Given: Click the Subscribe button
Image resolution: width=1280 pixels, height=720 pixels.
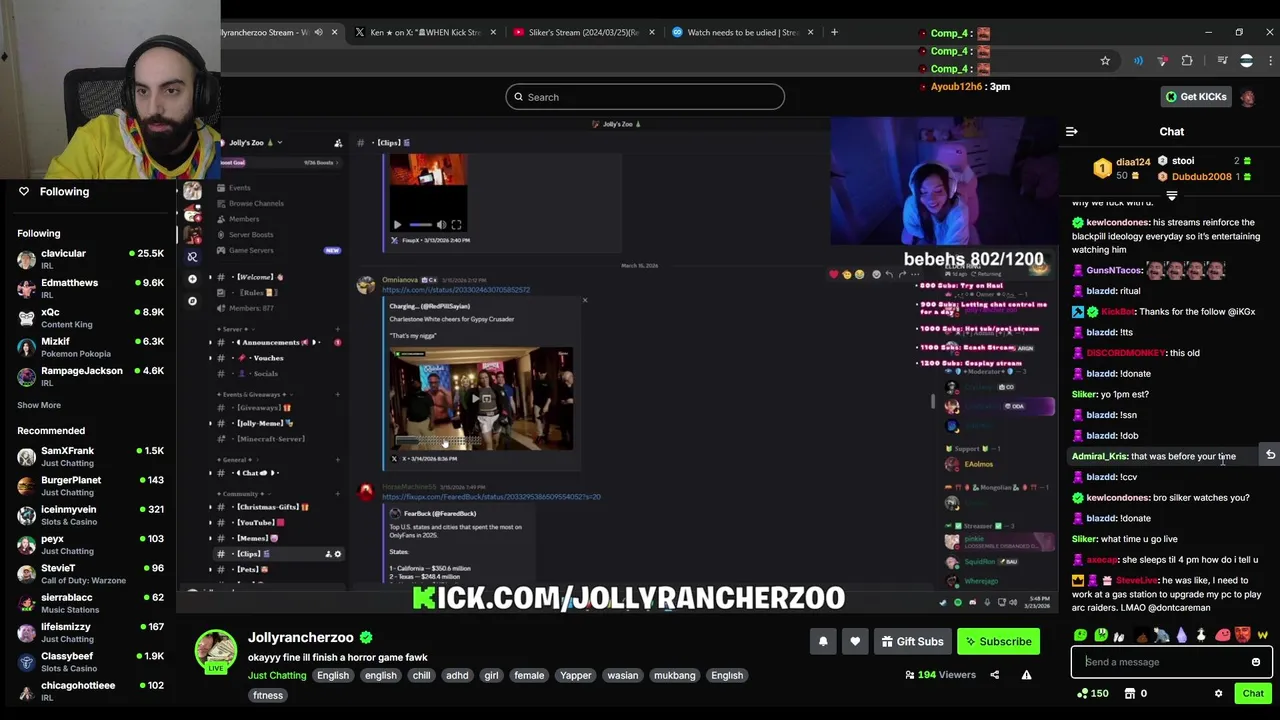Looking at the screenshot, I should [999, 642].
